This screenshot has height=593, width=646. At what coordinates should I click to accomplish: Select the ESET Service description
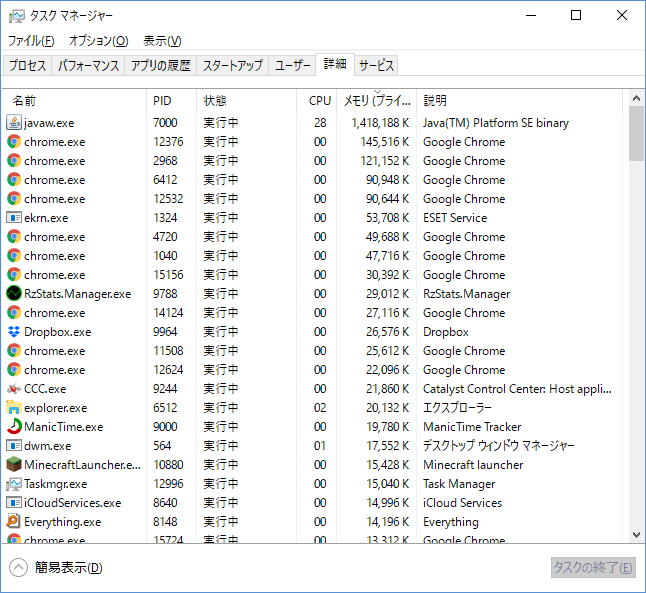[x=455, y=218]
